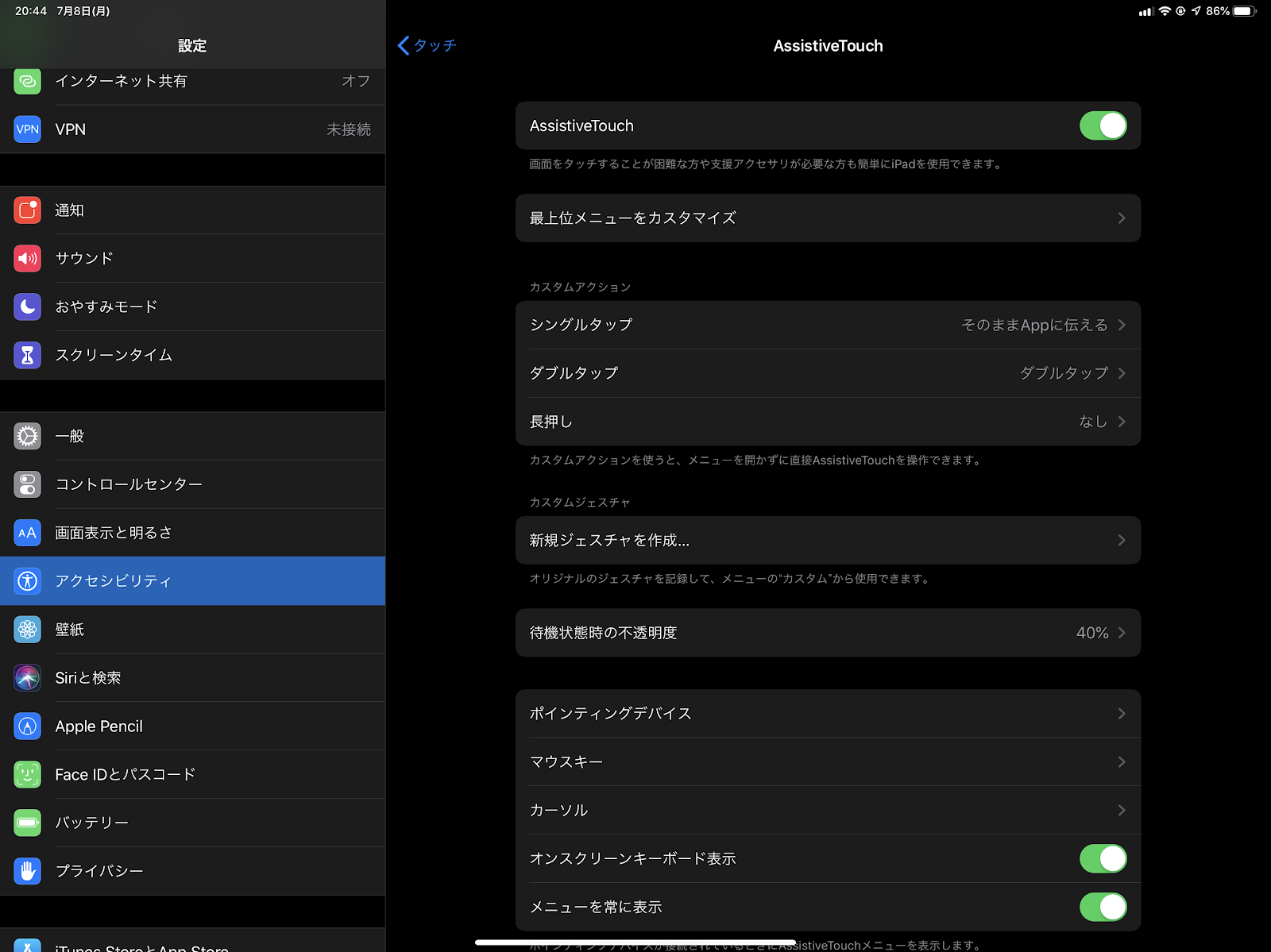Image resolution: width=1271 pixels, height=952 pixels.
Task: Open カーソル row chevron
Action: coord(1122,810)
